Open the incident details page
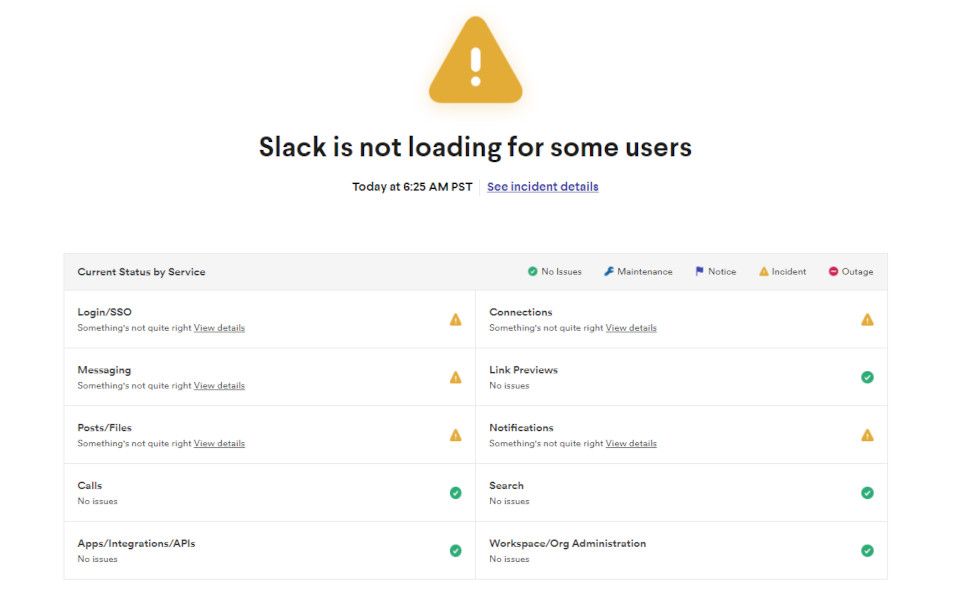This screenshot has width=970, height=592. pyautogui.click(x=541, y=186)
